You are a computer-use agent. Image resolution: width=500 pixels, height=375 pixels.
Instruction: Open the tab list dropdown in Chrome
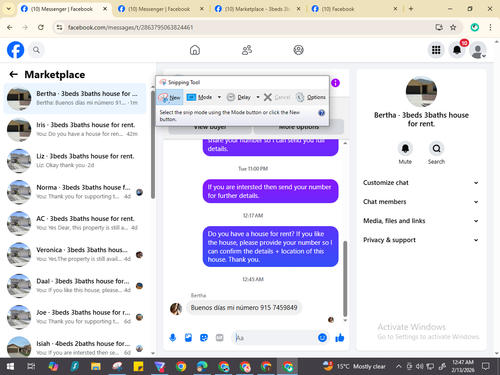(x=8, y=9)
